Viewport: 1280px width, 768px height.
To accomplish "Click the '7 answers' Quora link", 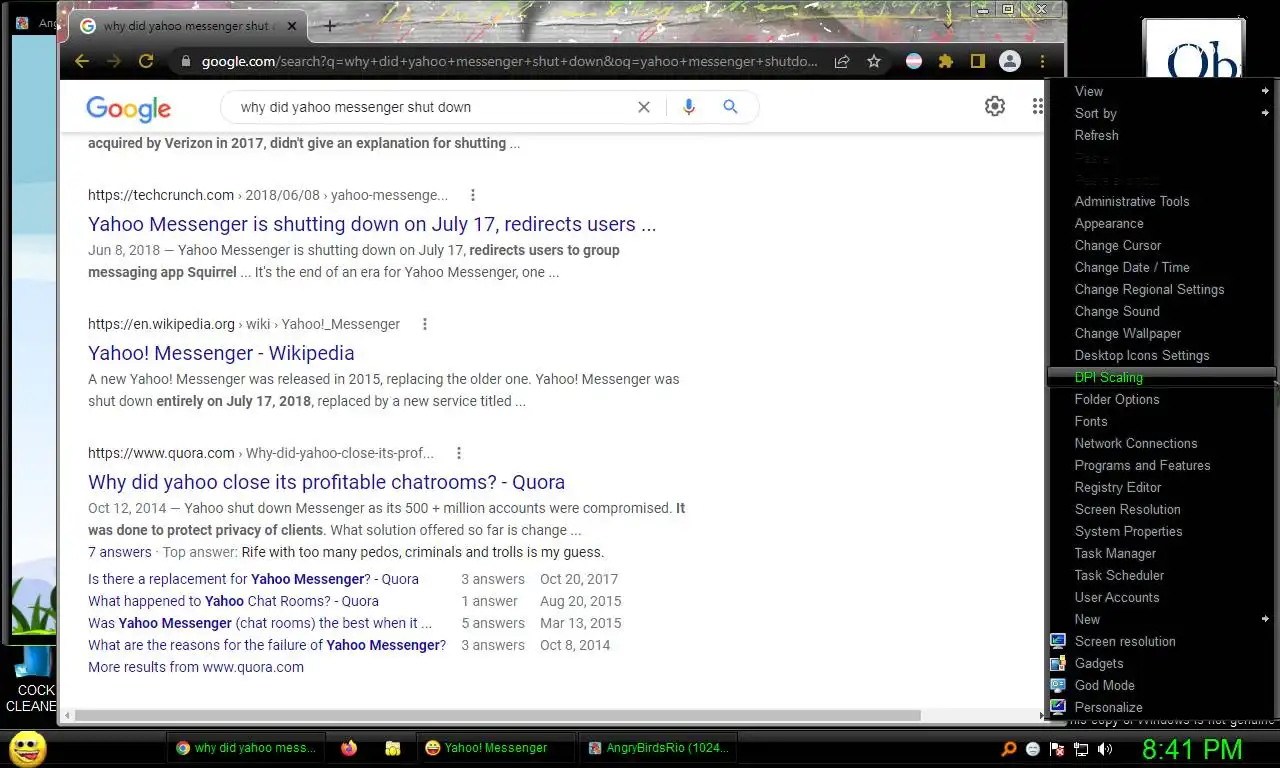I will (x=120, y=552).
